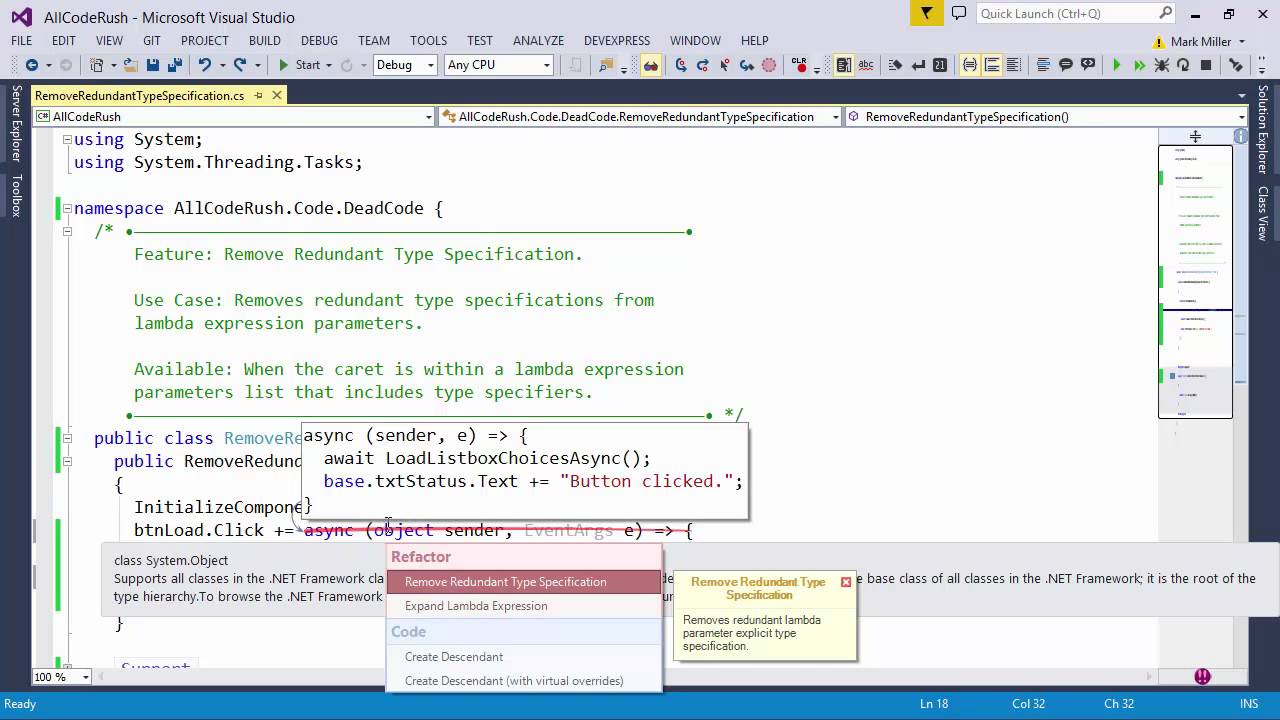The height and width of the screenshot is (720, 1280).
Task: Choose Create Descendant in Code menu
Action: (x=524, y=657)
